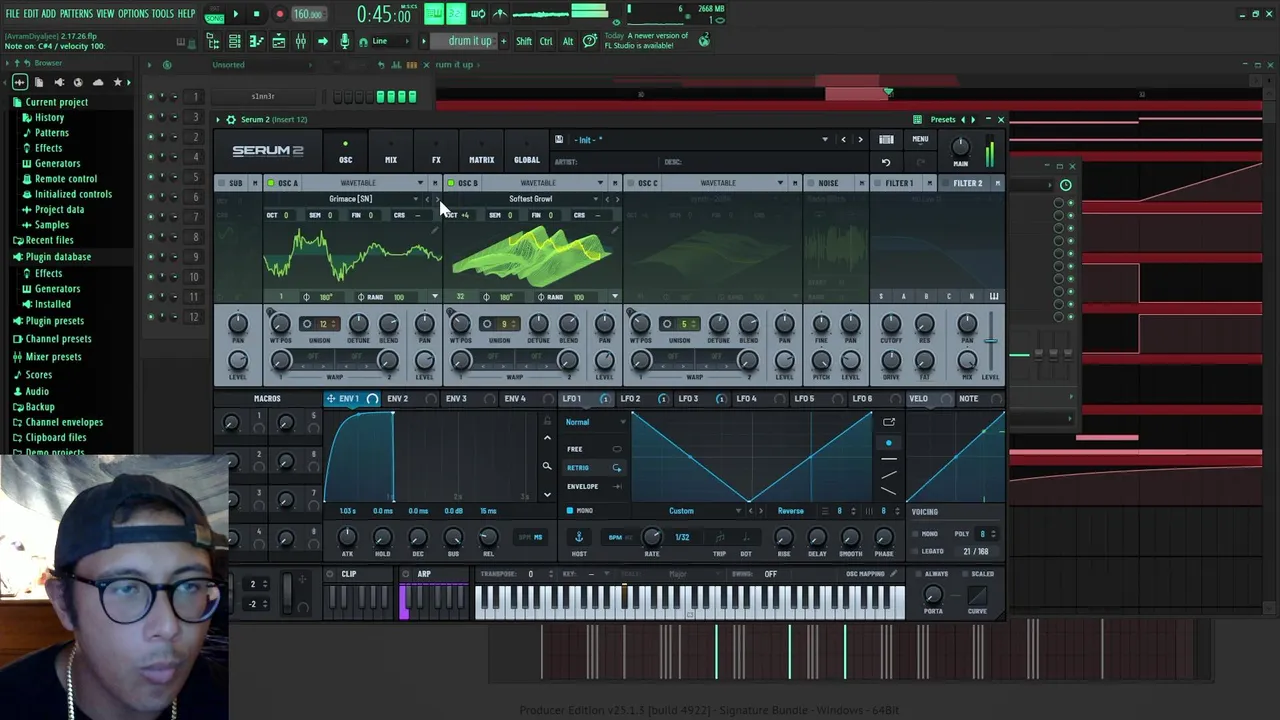Viewport: 1280px width, 720px height.
Task: Click next preset arrow in Serum header
Action: (x=860, y=140)
